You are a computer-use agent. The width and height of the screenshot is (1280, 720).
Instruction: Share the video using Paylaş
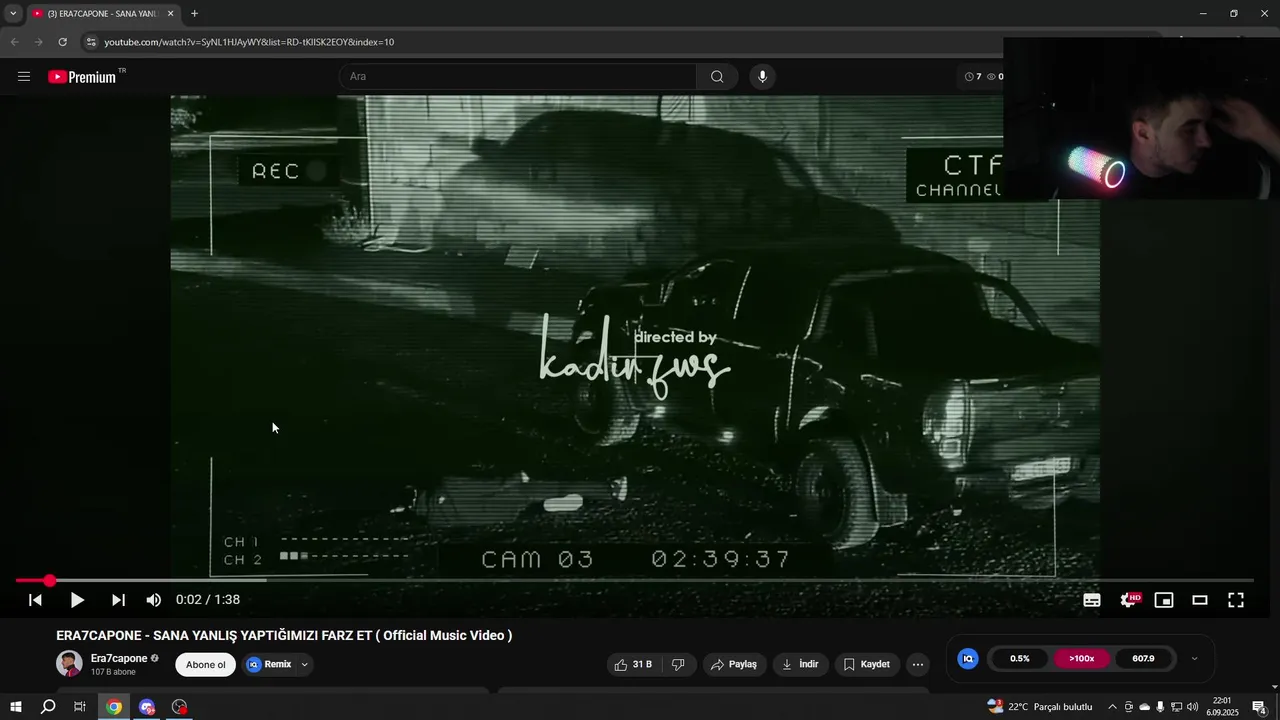point(733,665)
